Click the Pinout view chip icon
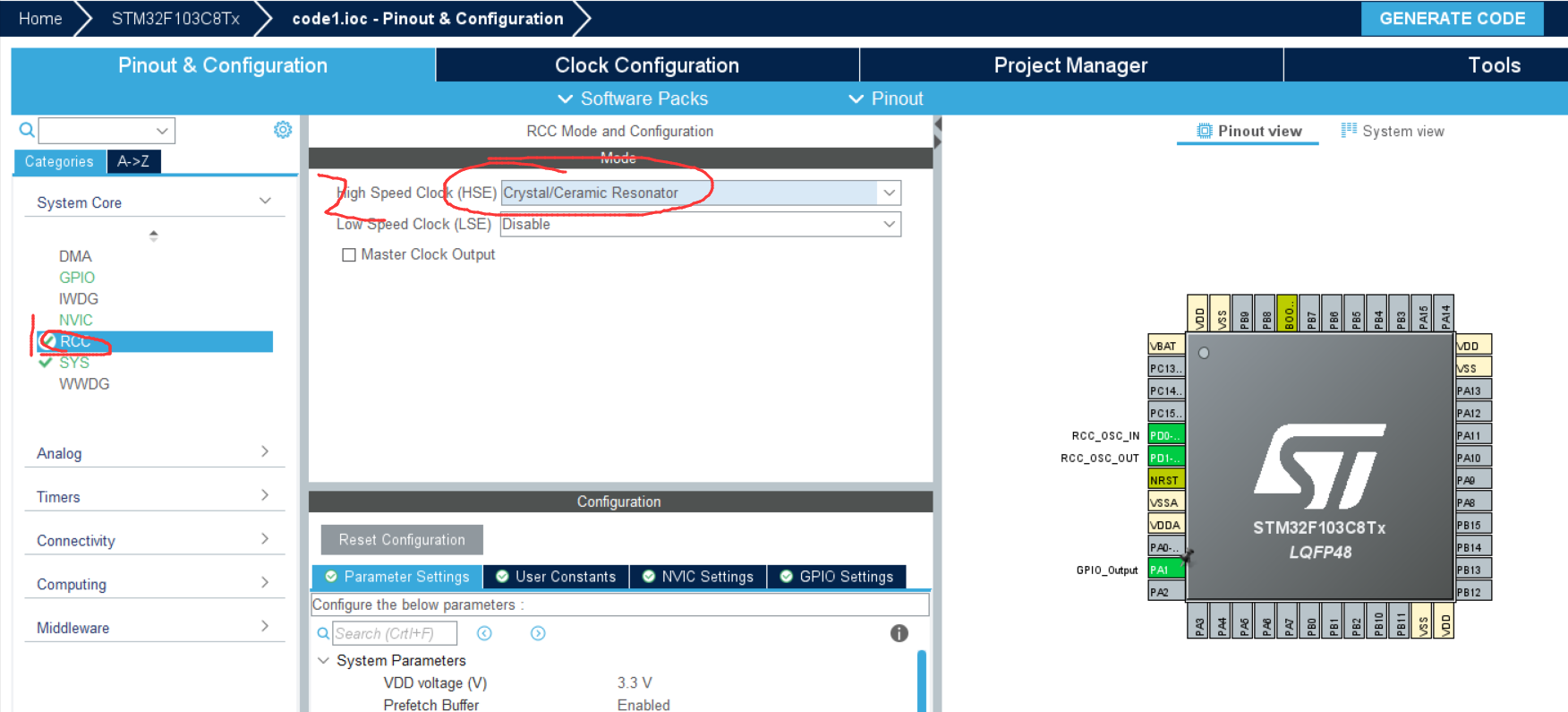Viewport: 1568px width, 712px height. tap(1205, 131)
